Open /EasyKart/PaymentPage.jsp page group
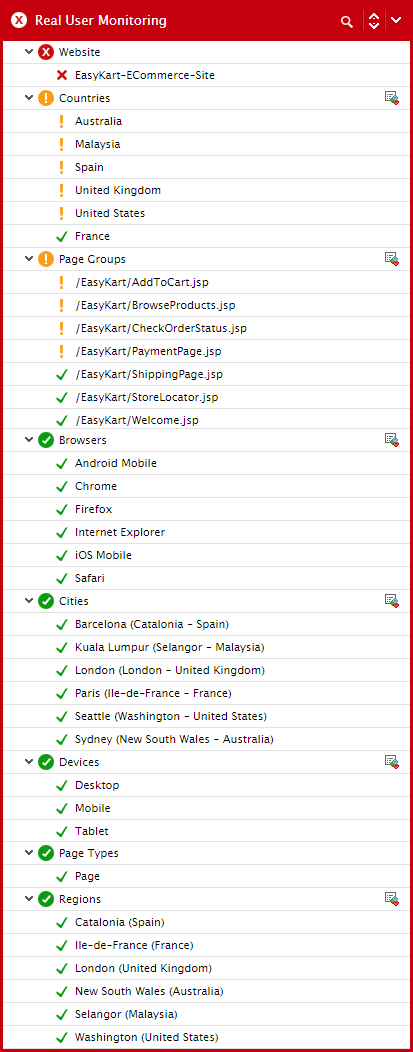Viewport: 413px width, 1052px height. [x=148, y=351]
